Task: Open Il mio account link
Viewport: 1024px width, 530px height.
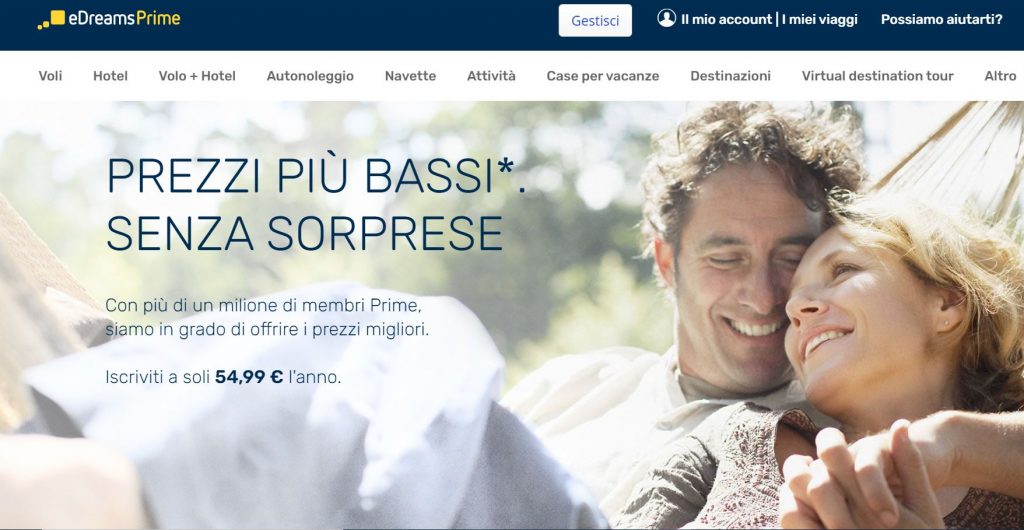Action: (x=726, y=20)
